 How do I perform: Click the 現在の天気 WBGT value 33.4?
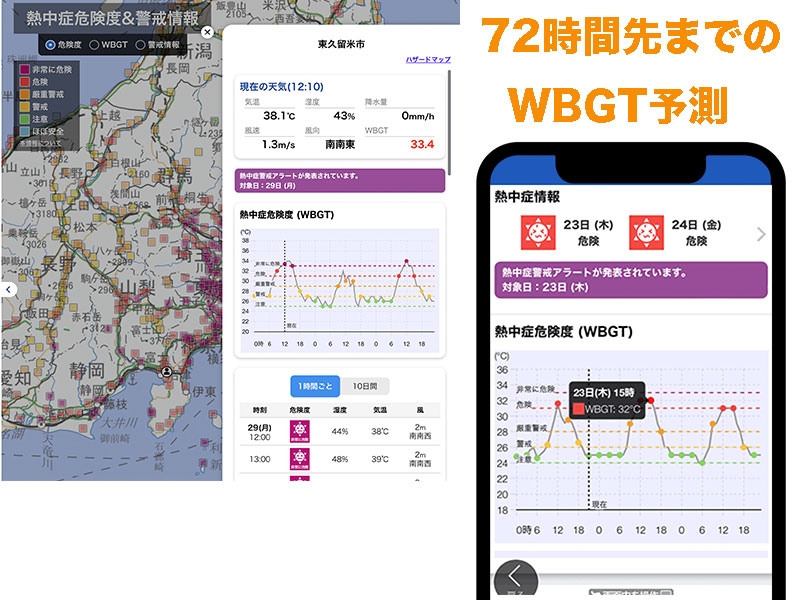click(x=422, y=145)
